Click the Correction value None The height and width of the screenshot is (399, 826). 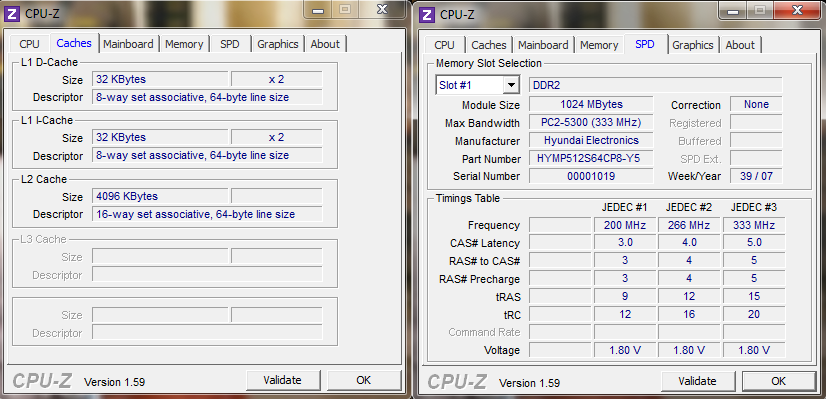click(756, 104)
